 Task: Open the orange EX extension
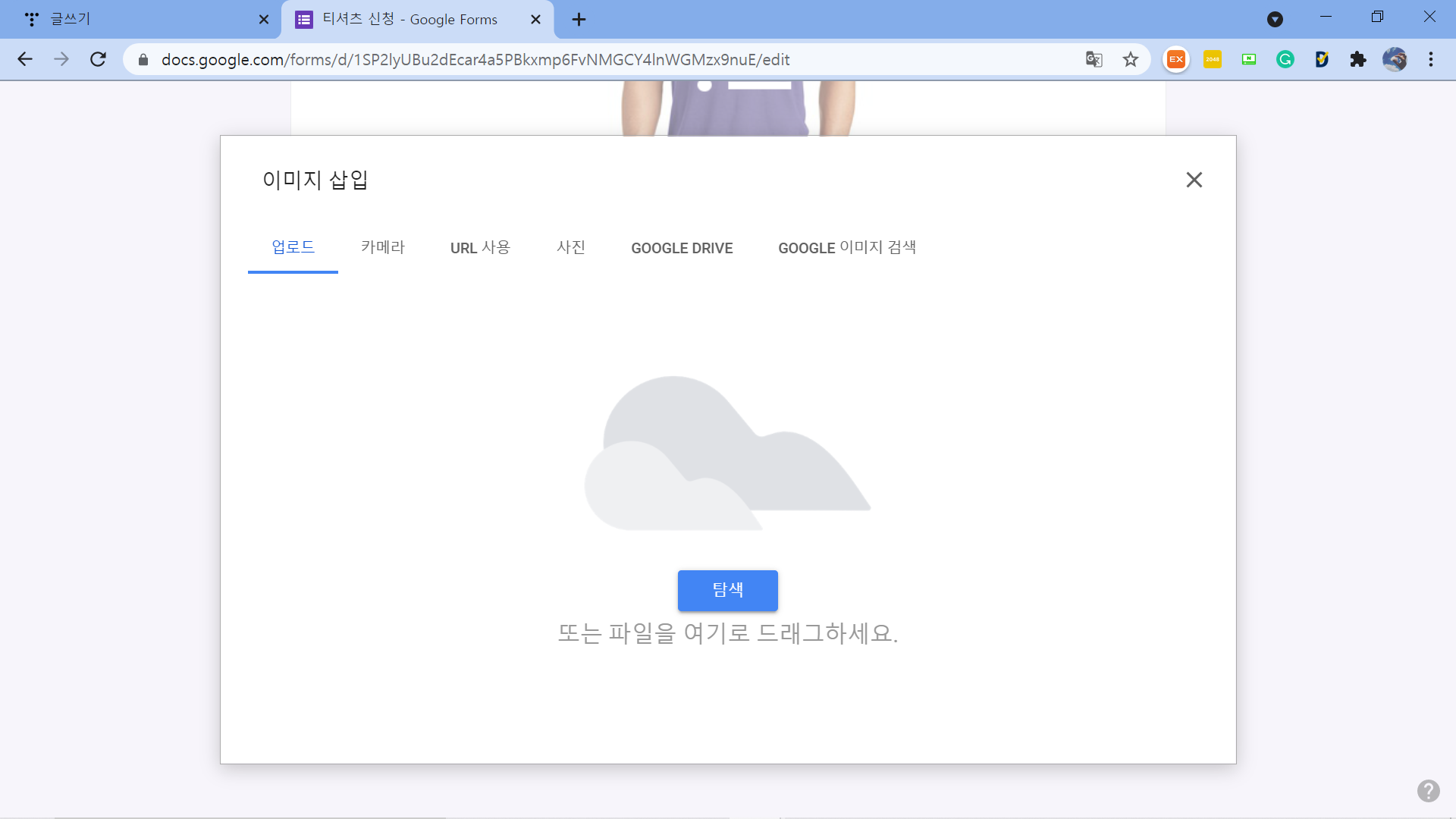(x=1176, y=59)
